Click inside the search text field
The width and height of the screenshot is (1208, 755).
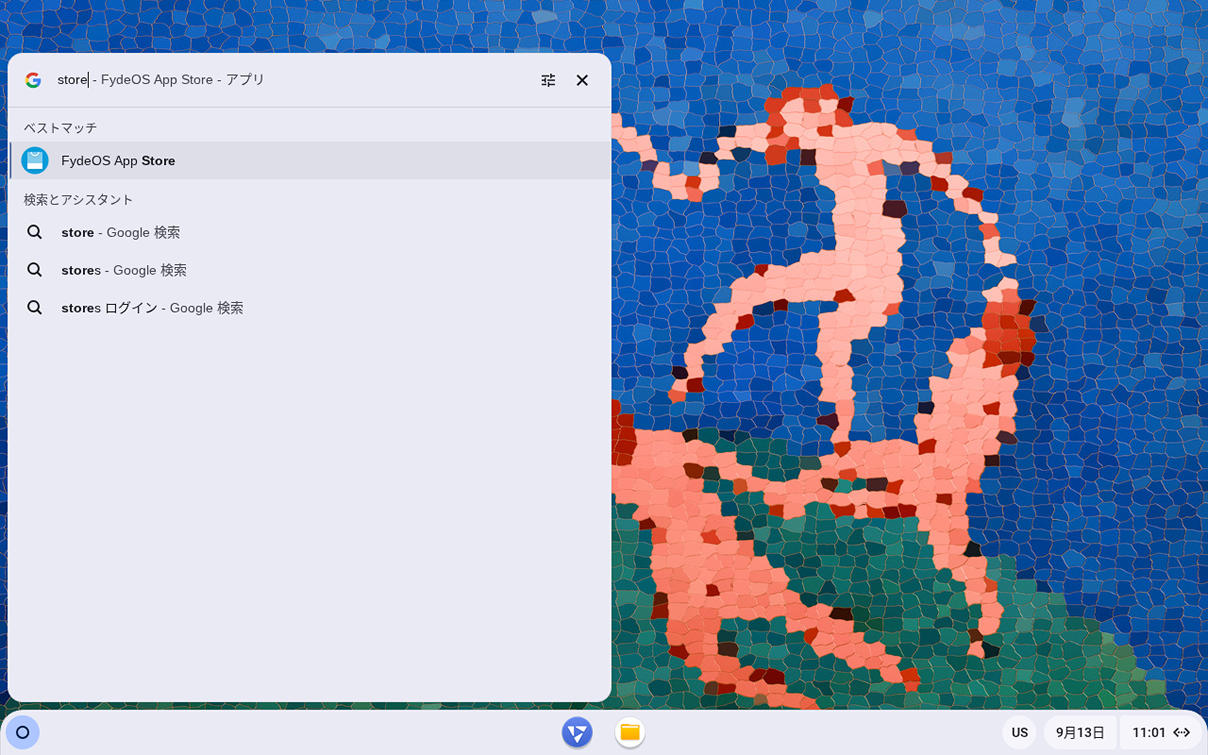(x=290, y=80)
